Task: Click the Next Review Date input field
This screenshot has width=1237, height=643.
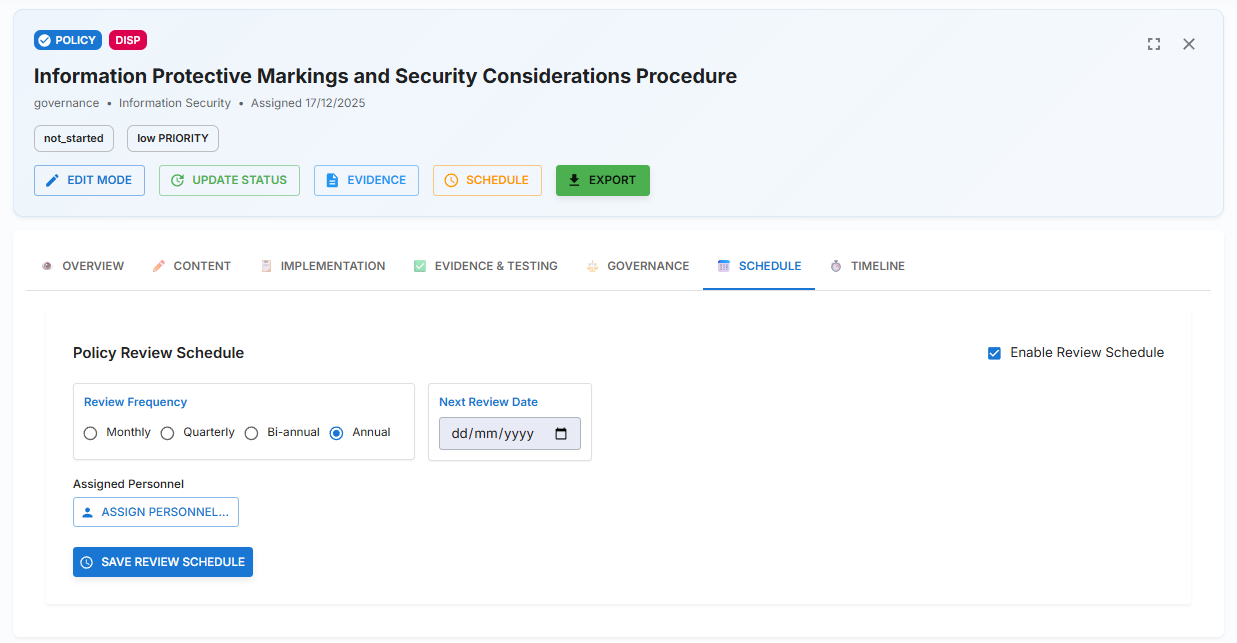Action: tap(495, 434)
